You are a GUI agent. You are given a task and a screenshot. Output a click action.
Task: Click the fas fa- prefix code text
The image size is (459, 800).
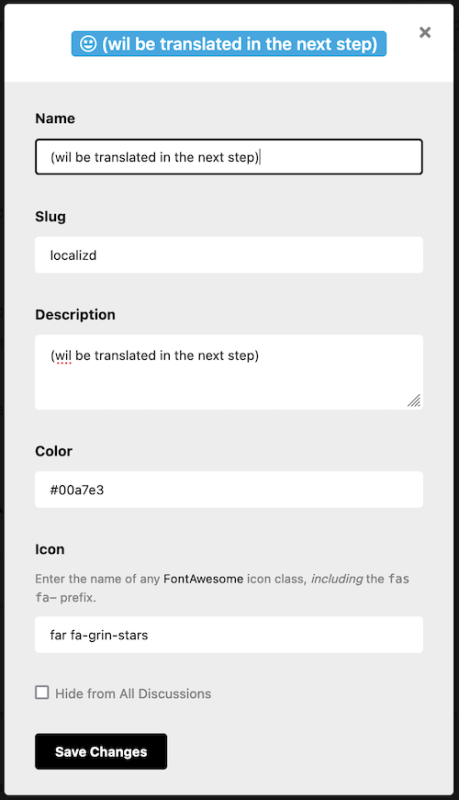tap(222, 588)
